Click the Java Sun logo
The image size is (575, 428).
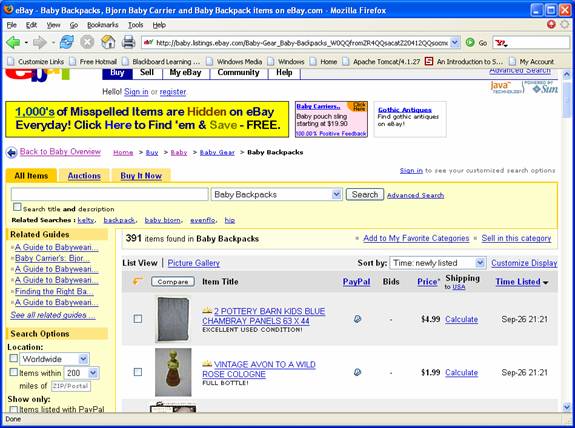(524, 87)
